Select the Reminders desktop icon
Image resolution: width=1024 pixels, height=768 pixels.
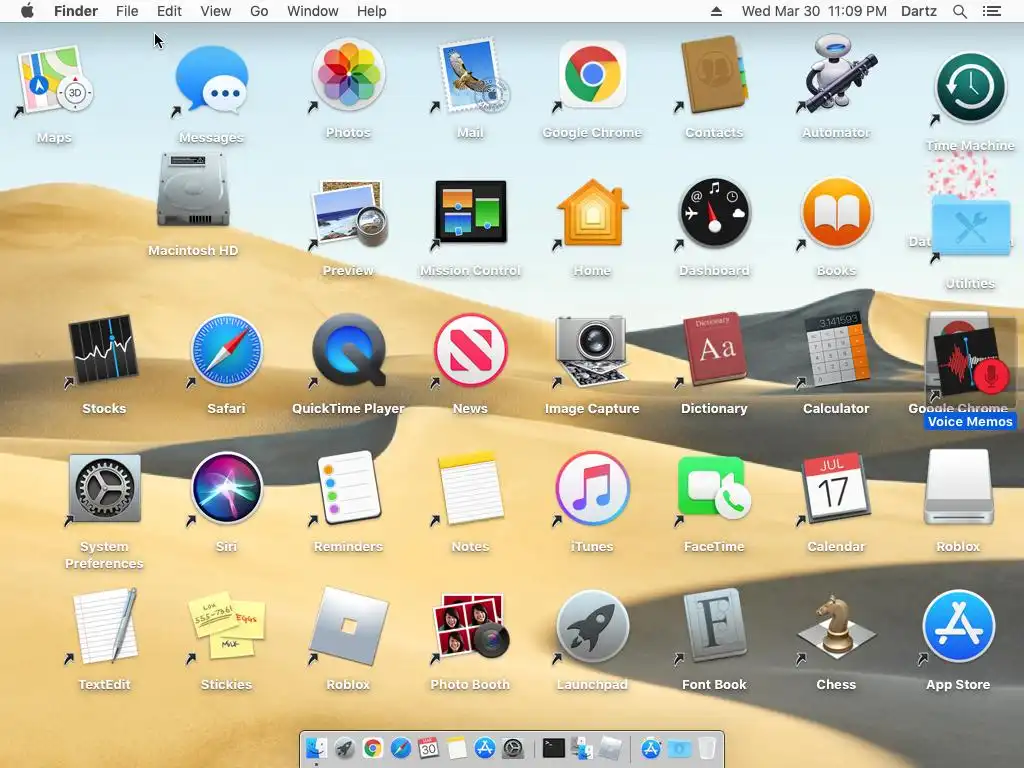pyautogui.click(x=348, y=488)
